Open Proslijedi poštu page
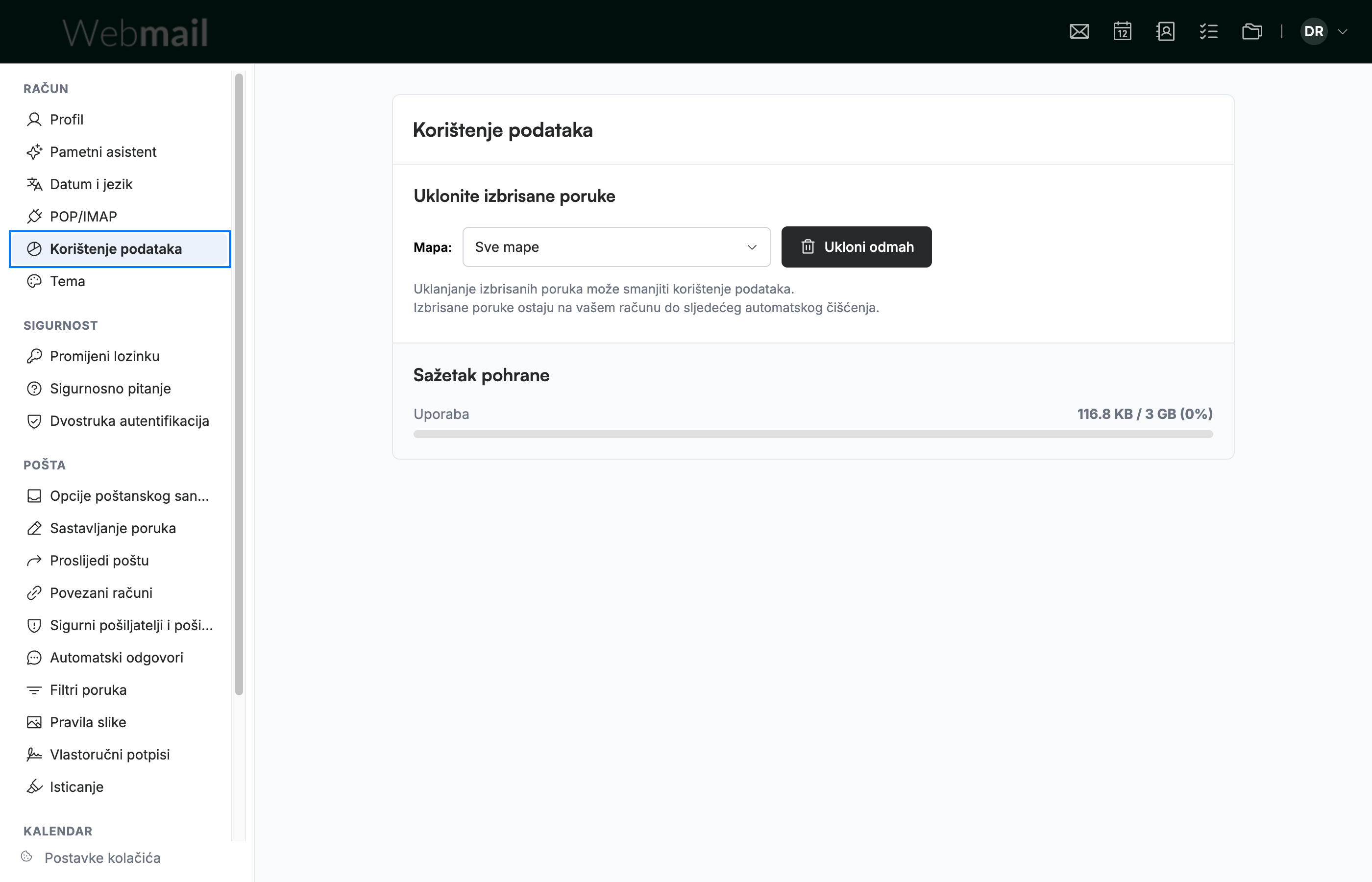The image size is (1372, 882). pyautogui.click(x=120, y=561)
